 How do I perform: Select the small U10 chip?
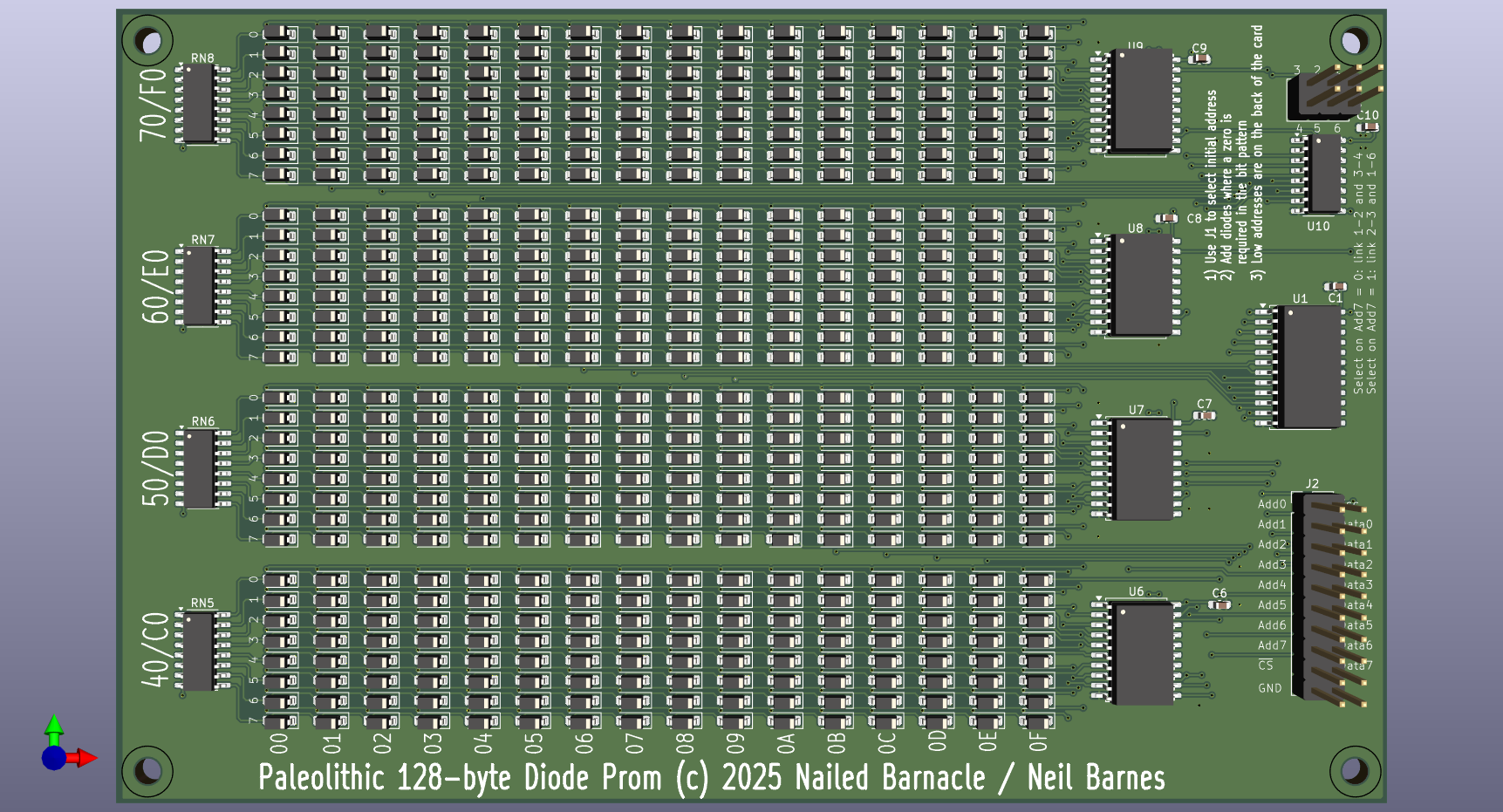[x=1328, y=174]
